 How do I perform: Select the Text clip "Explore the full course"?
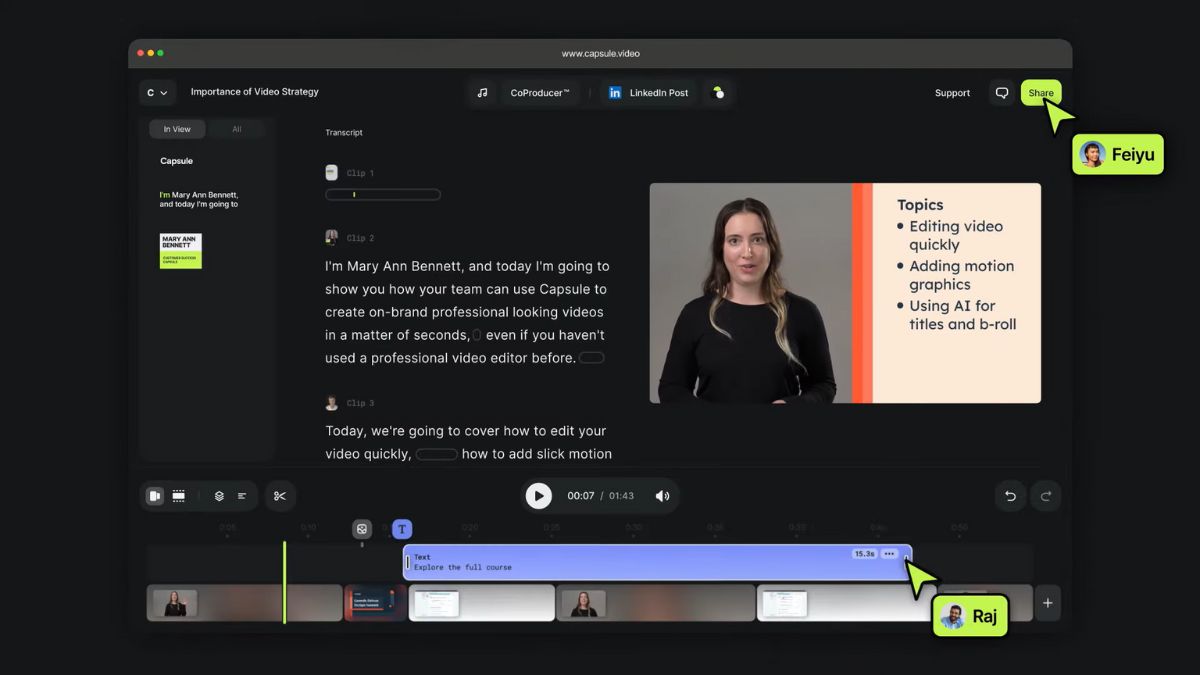tap(657, 562)
